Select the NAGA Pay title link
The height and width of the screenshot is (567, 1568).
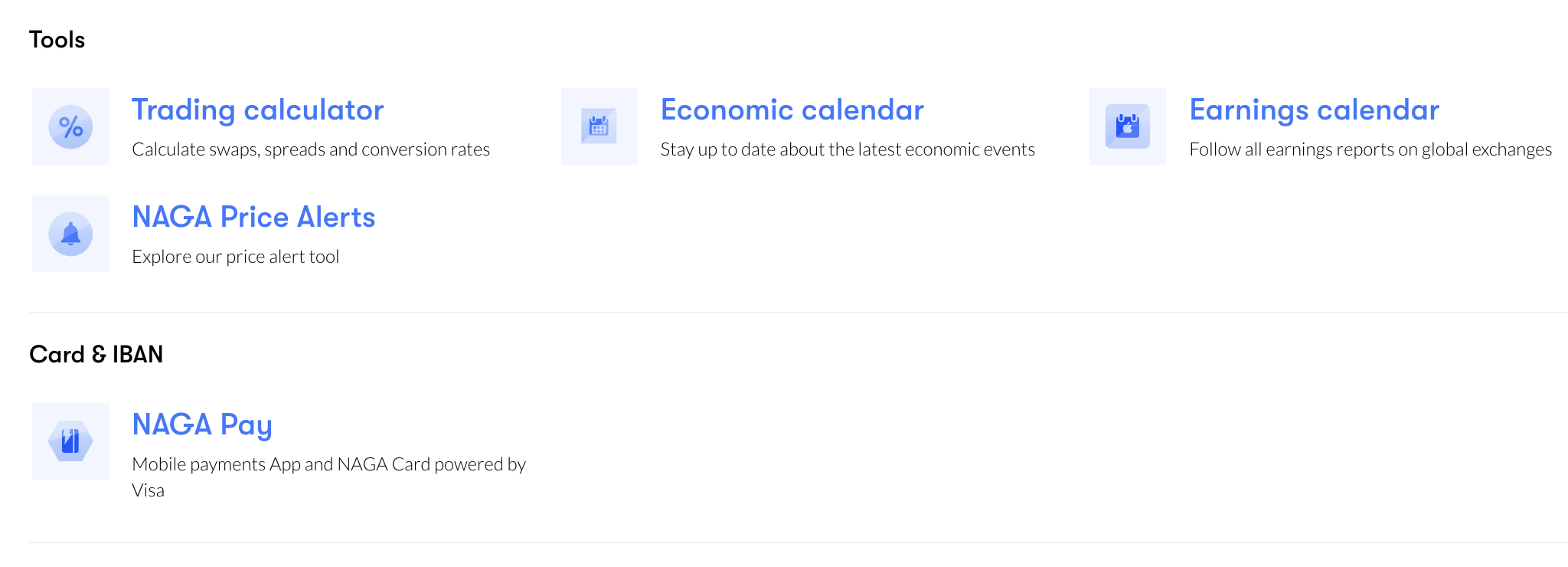202,425
